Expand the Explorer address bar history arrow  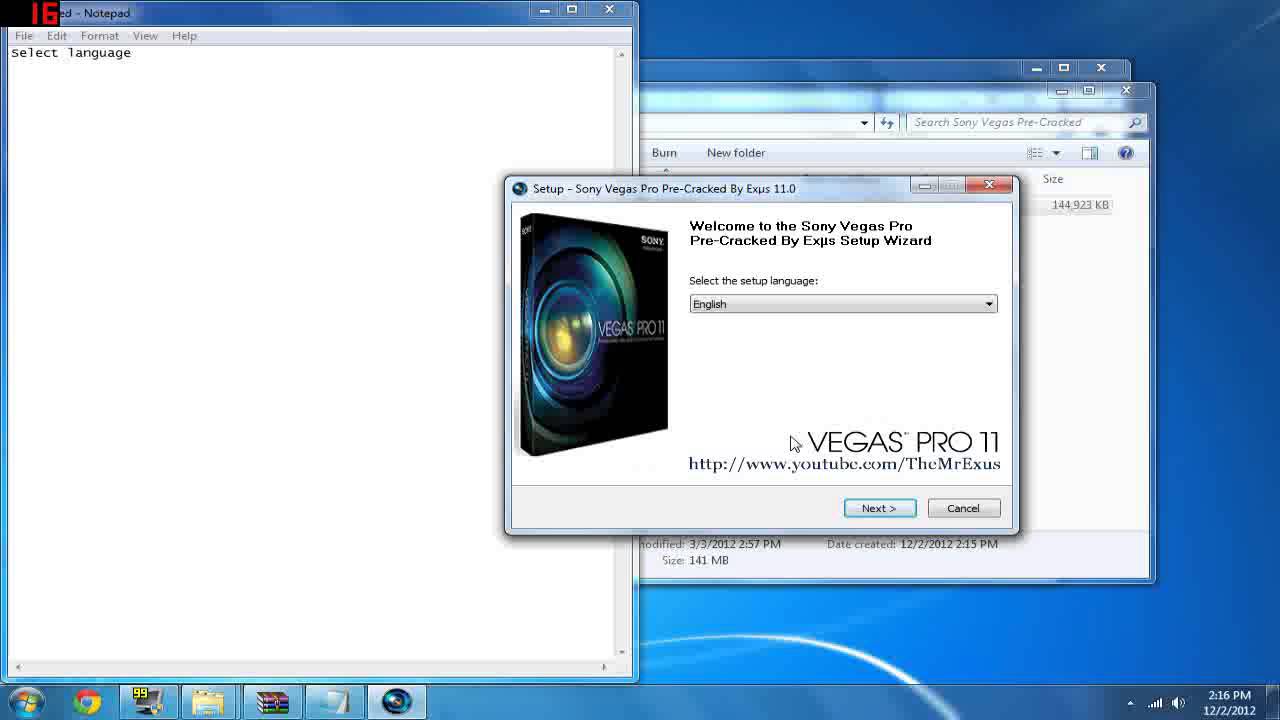point(864,123)
